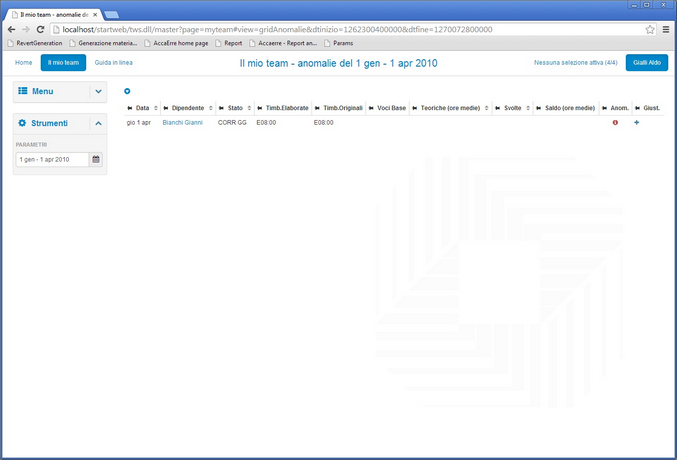The width and height of the screenshot is (677, 460).
Task: Open the Report bookmark
Action: pyautogui.click(x=229, y=43)
